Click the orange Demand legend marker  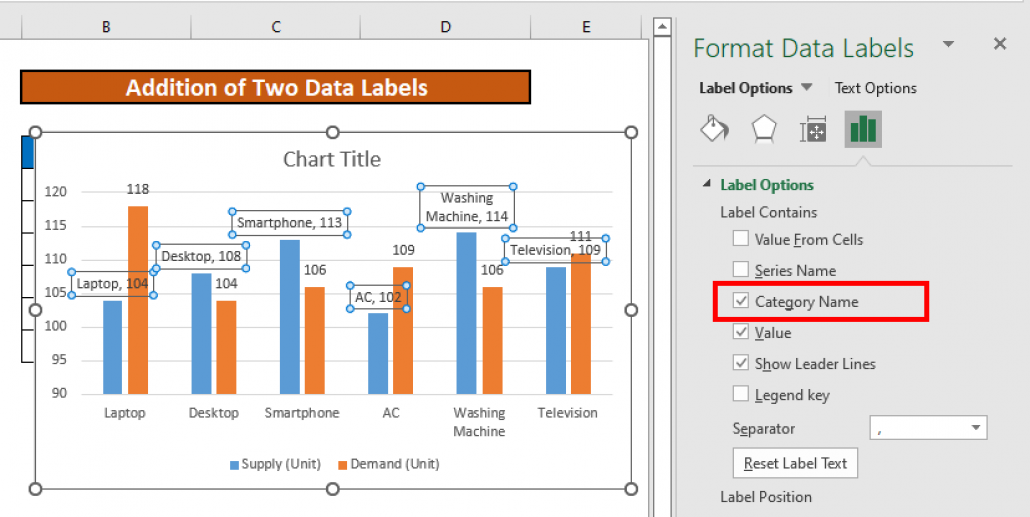(x=342, y=465)
